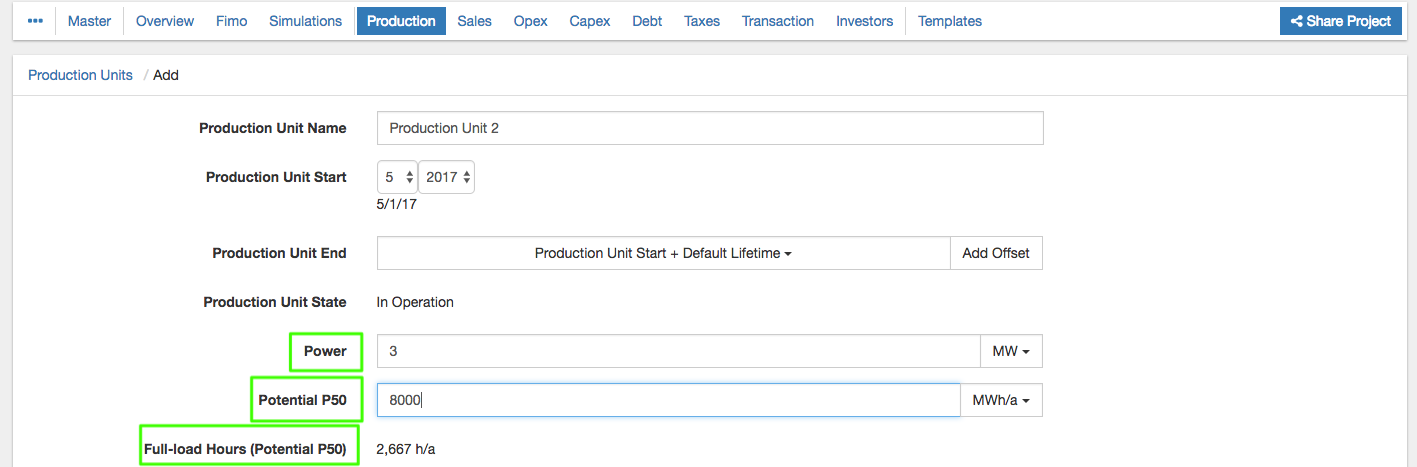1417x467 pixels.
Task: Click the Add Offset button
Action: (x=995, y=253)
